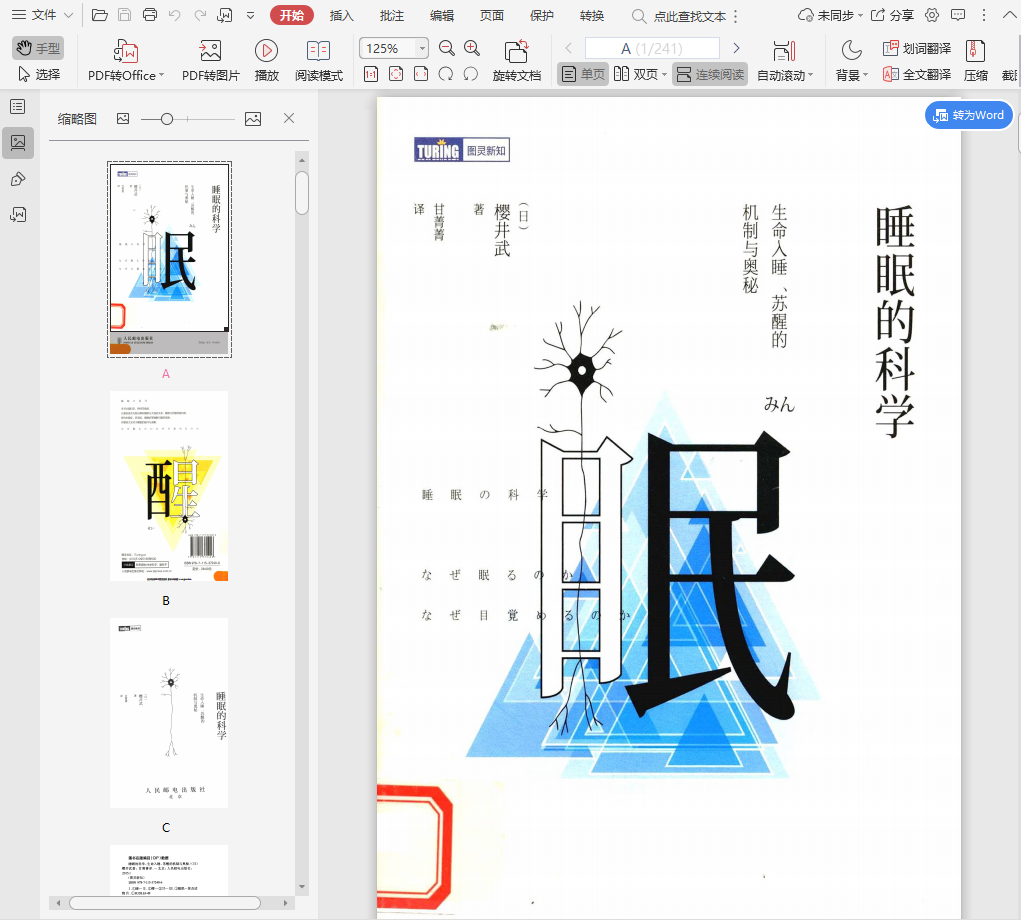The image size is (1021, 920).
Task: Switch to the 编辑 ribbon tab
Action: point(442,16)
